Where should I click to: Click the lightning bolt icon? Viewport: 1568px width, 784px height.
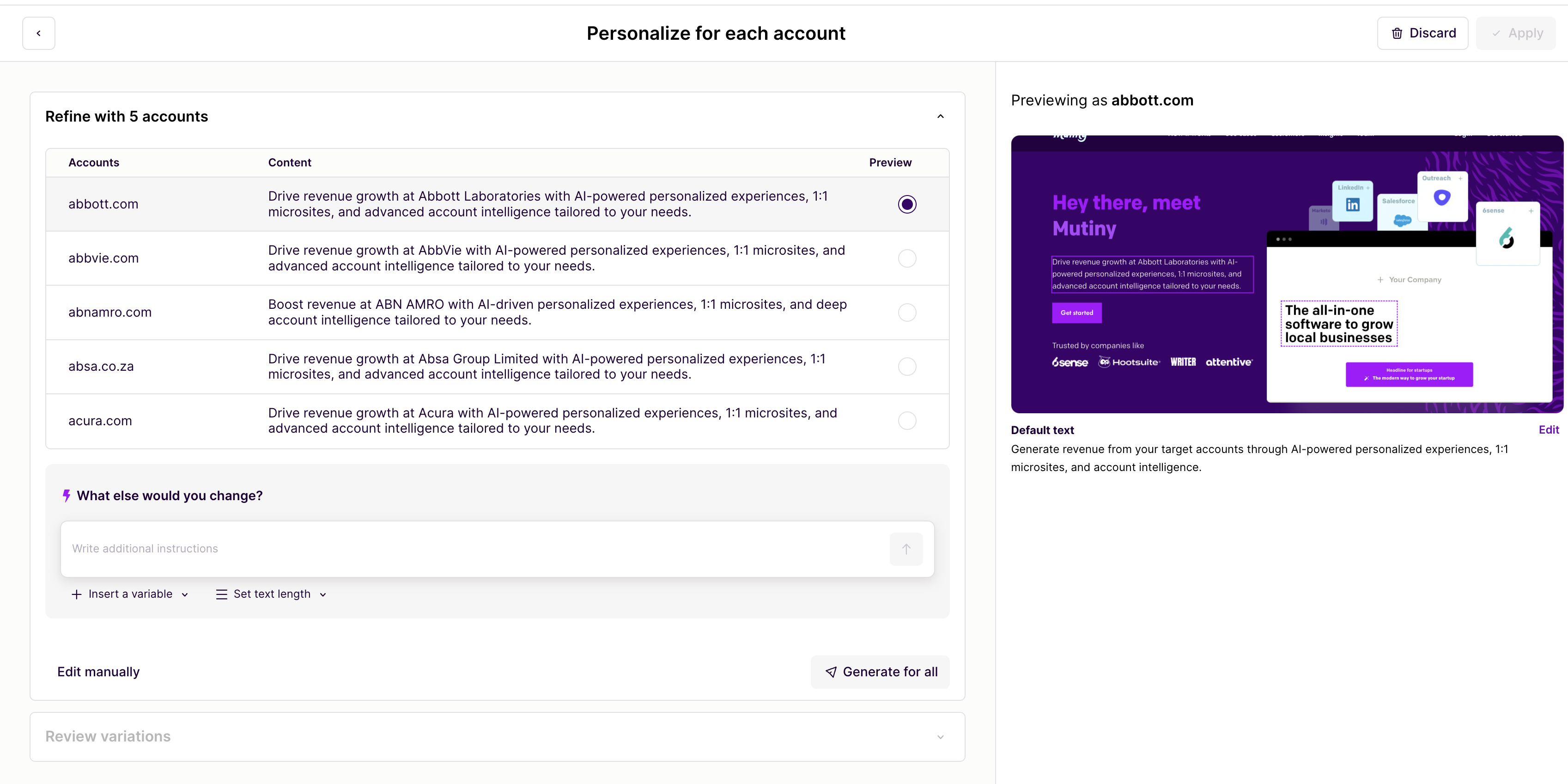[x=67, y=496]
